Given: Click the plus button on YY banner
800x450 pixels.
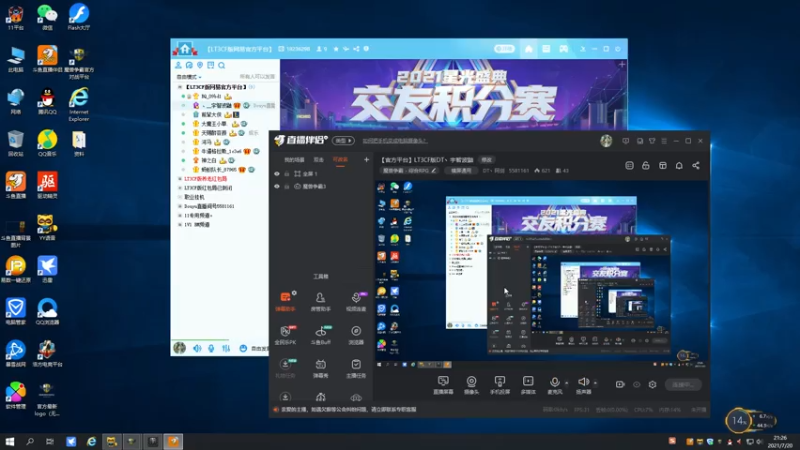Looking at the screenshot, I should click(622, 64).
